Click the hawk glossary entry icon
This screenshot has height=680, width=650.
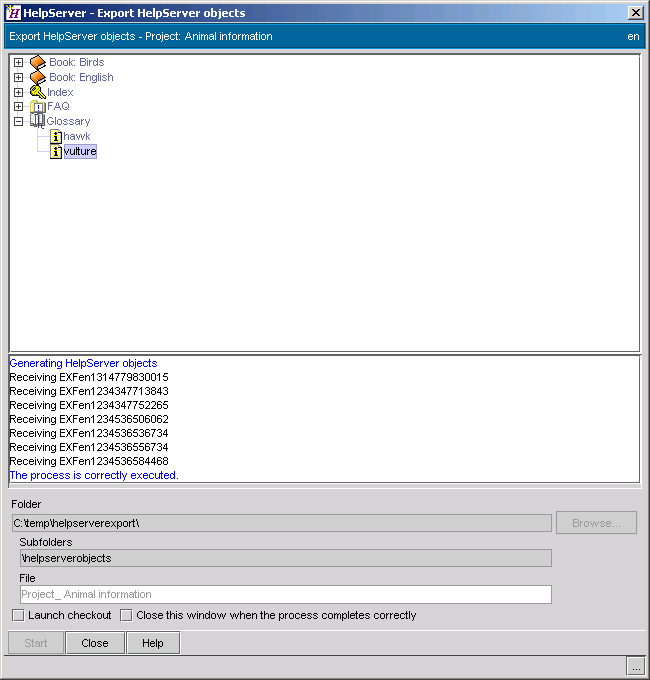point(56,137)
